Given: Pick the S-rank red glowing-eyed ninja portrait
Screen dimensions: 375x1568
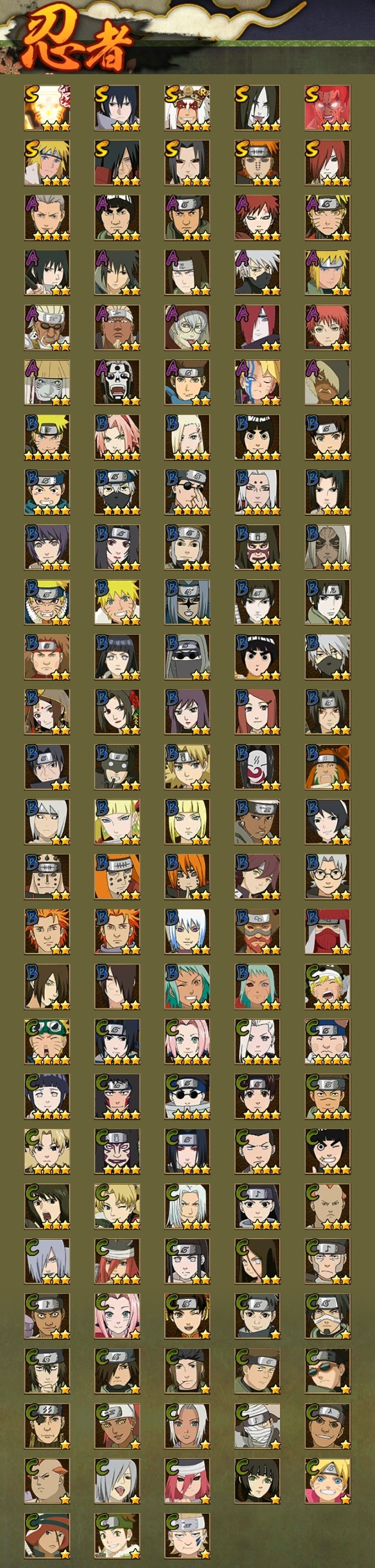Looking at the screenshot, I should coord(327,108).
